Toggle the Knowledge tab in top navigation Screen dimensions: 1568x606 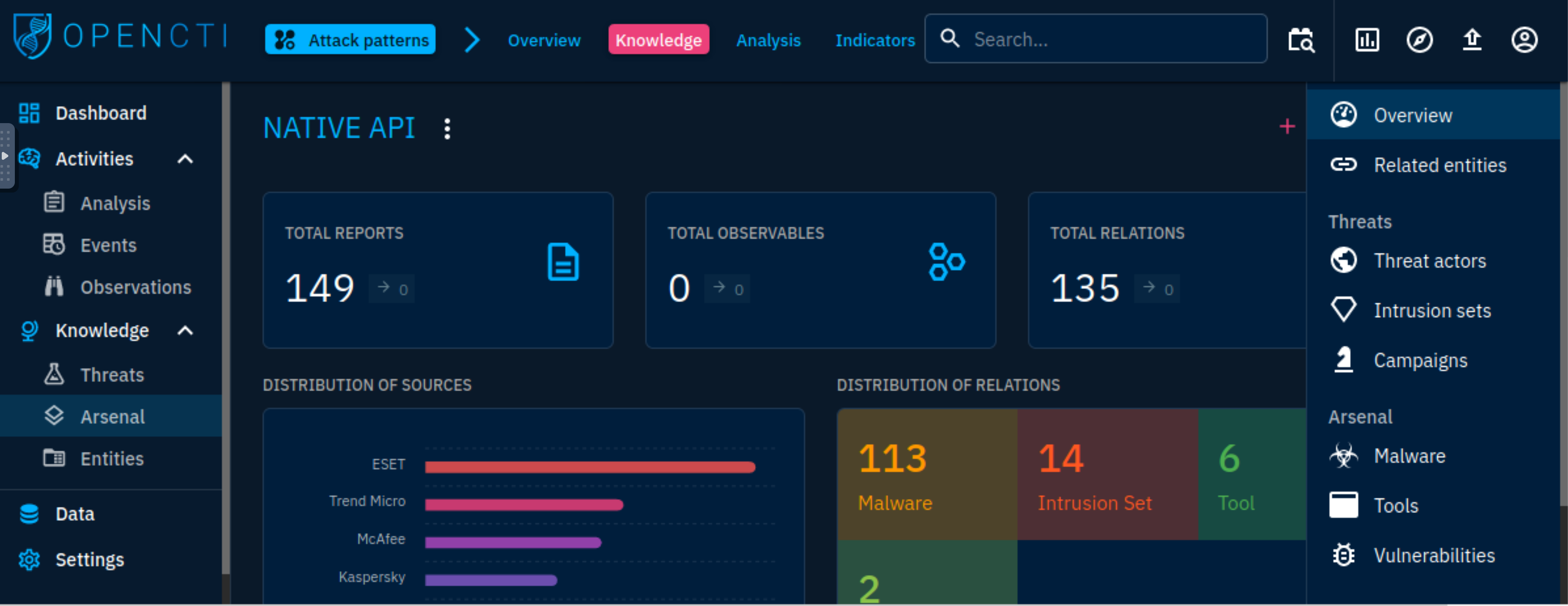[x=657, y=40]
